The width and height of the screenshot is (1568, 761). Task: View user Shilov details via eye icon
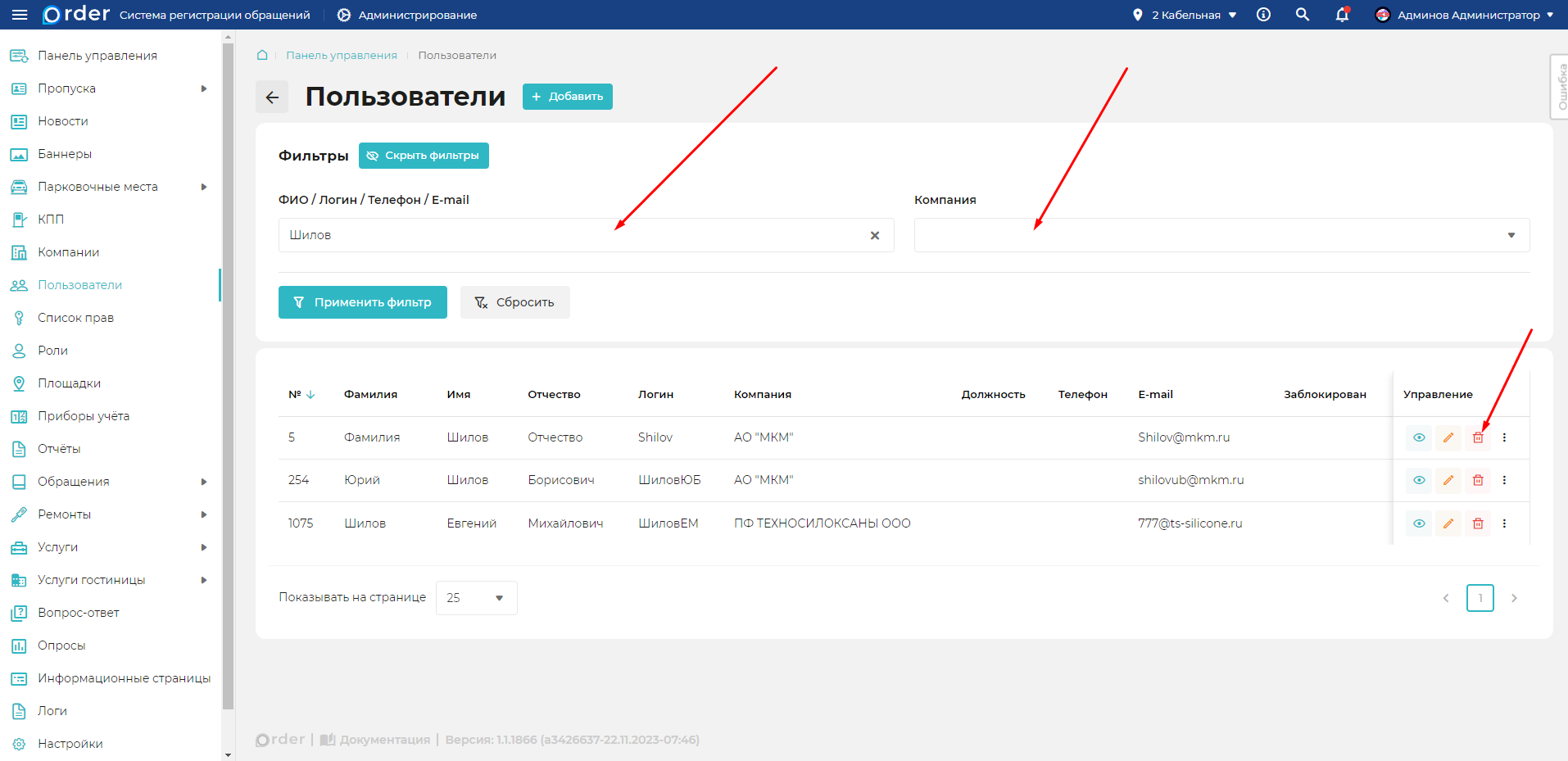pos(1418,437)
